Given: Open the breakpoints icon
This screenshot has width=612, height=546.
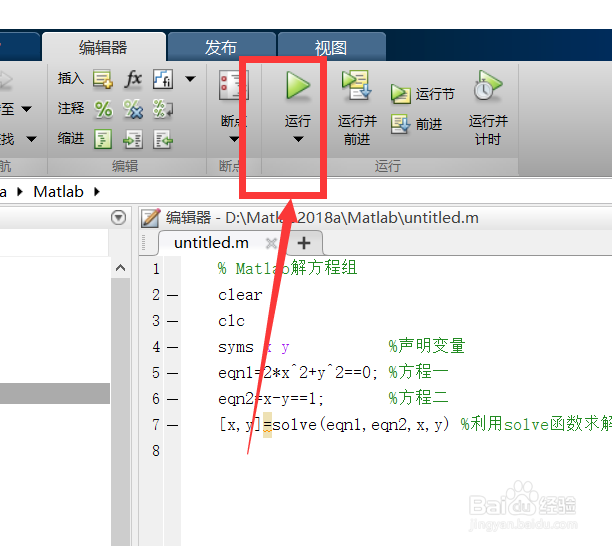Looking at the screenshot, I should (233, 85).
